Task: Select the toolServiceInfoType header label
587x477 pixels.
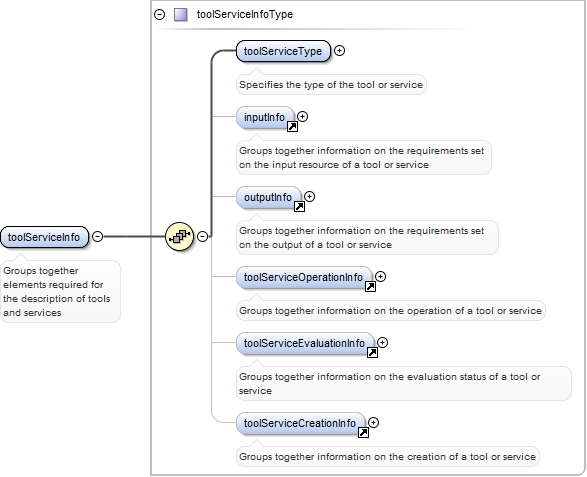Action: pyautogui.click(x=245, y=15)
